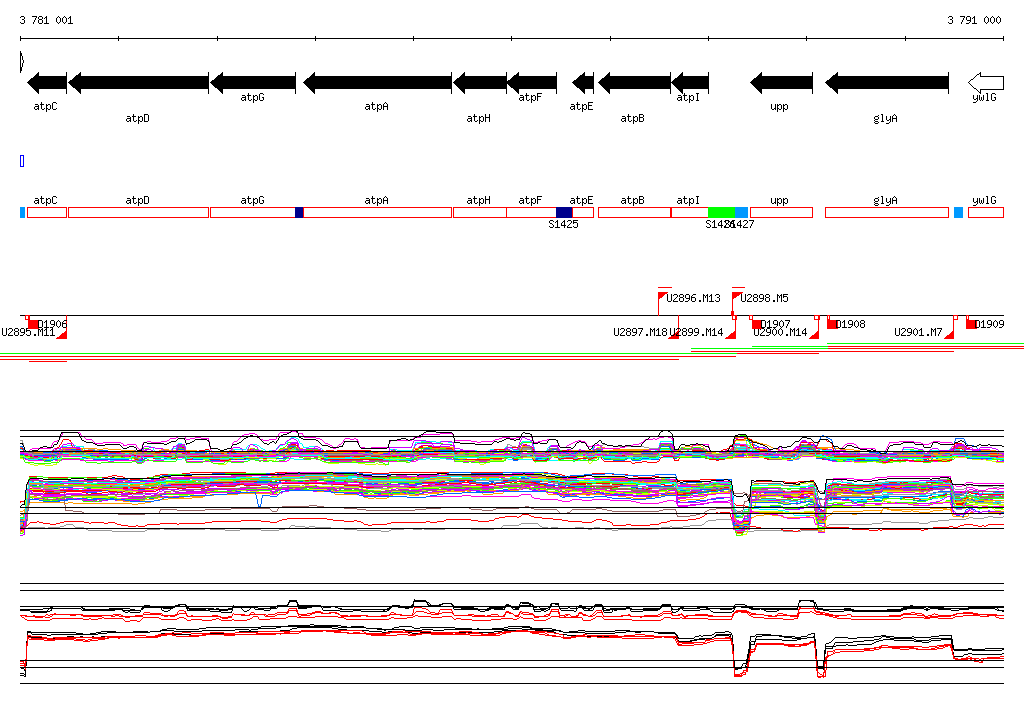The width and height of the screenshot is (1024, 714).
Task: Click the U2897.M18 upshift marker
Action: click(674, 334)
